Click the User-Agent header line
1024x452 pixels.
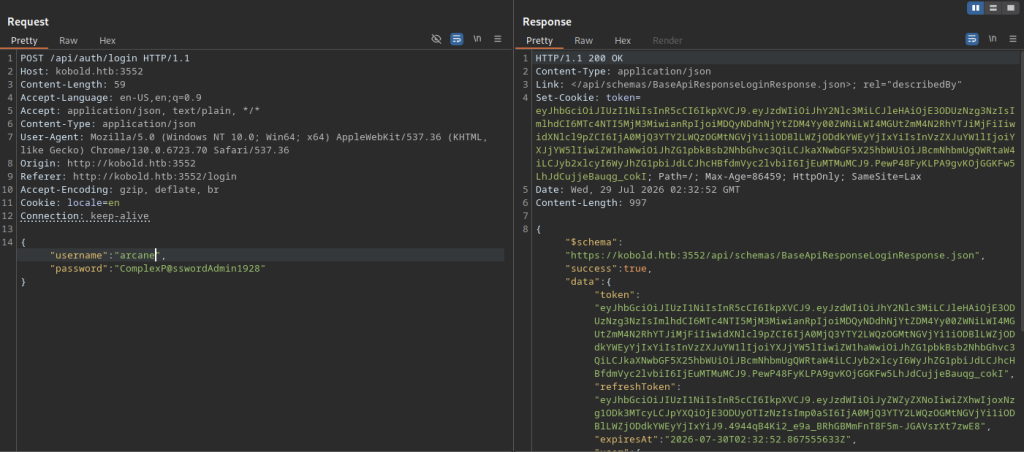pos(252,143)
